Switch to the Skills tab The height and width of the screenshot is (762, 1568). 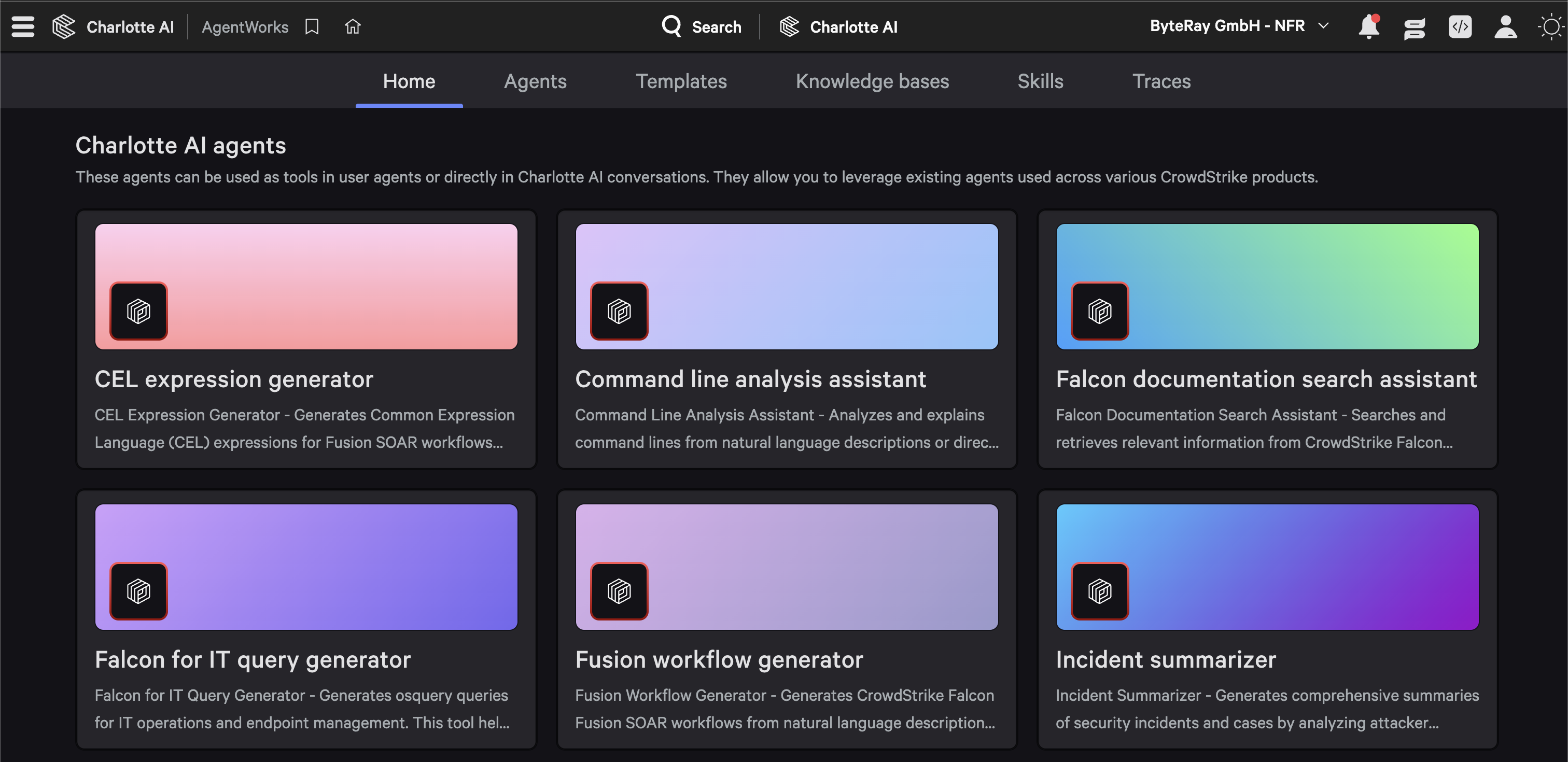pos(1040,81)
